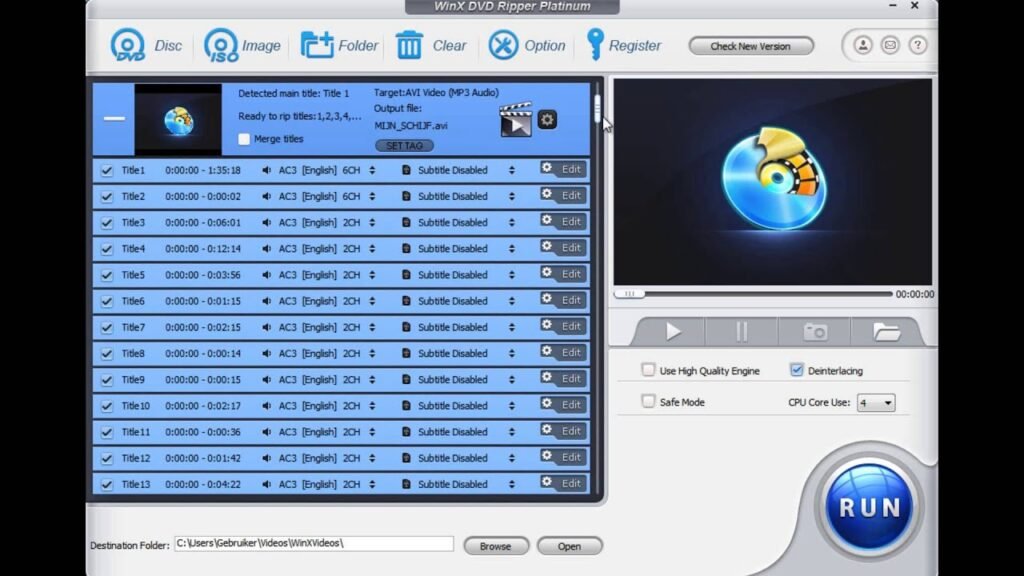The height and width of the screenshot is (576, 1024).
Task: Uncheck the Title11 checkbox
Action: point(106,432)
